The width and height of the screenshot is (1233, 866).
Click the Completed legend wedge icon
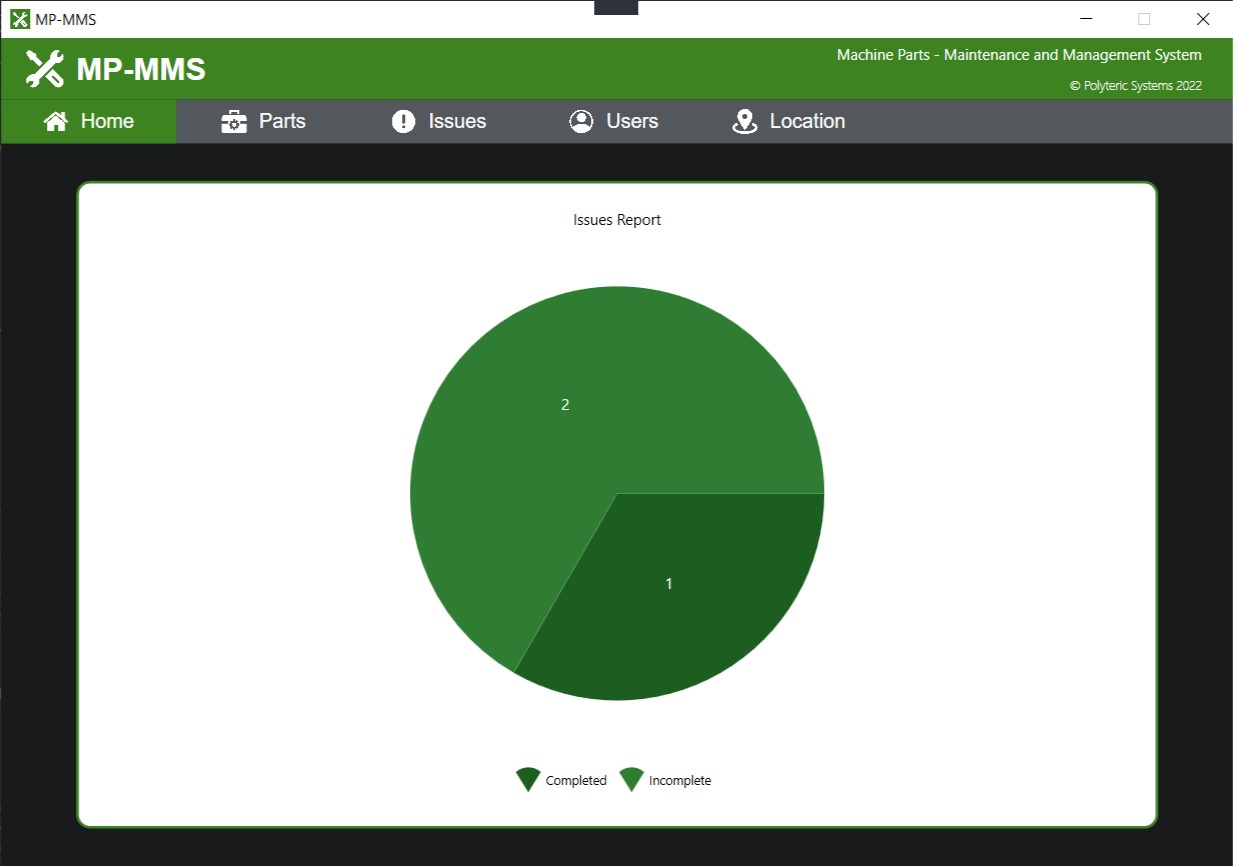527,779
